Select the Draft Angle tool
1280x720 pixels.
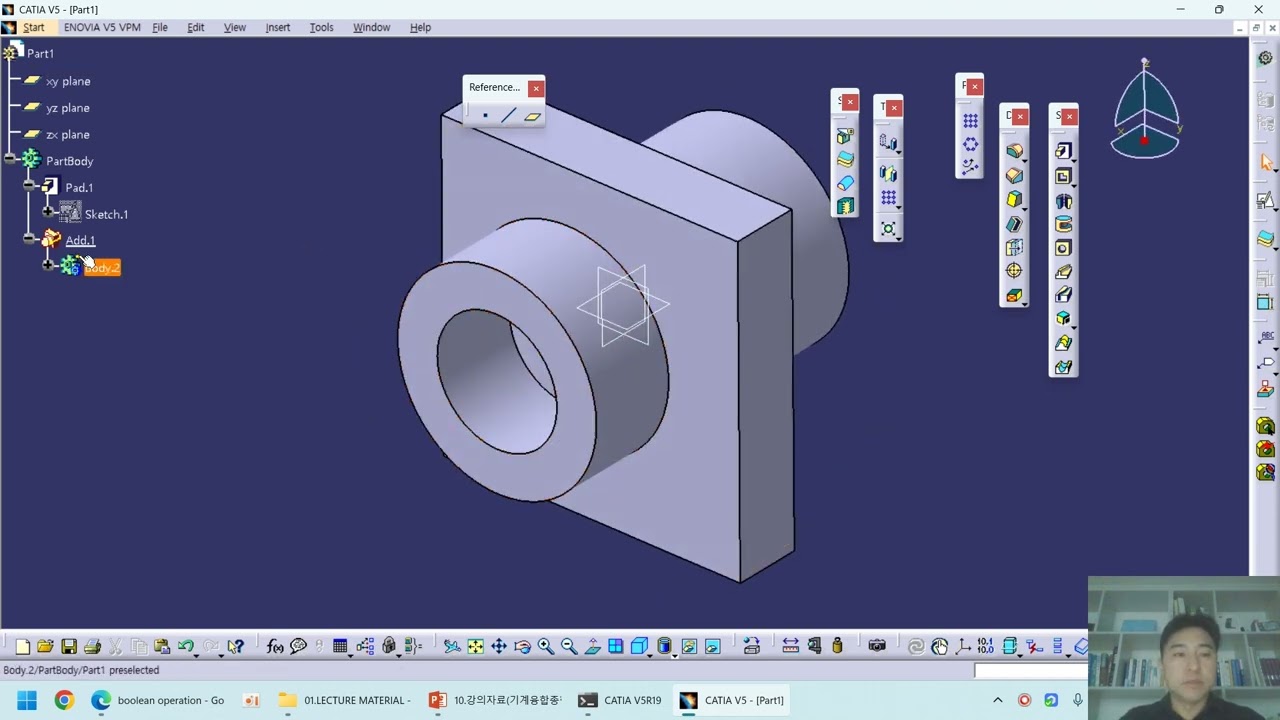(1014, 199)
